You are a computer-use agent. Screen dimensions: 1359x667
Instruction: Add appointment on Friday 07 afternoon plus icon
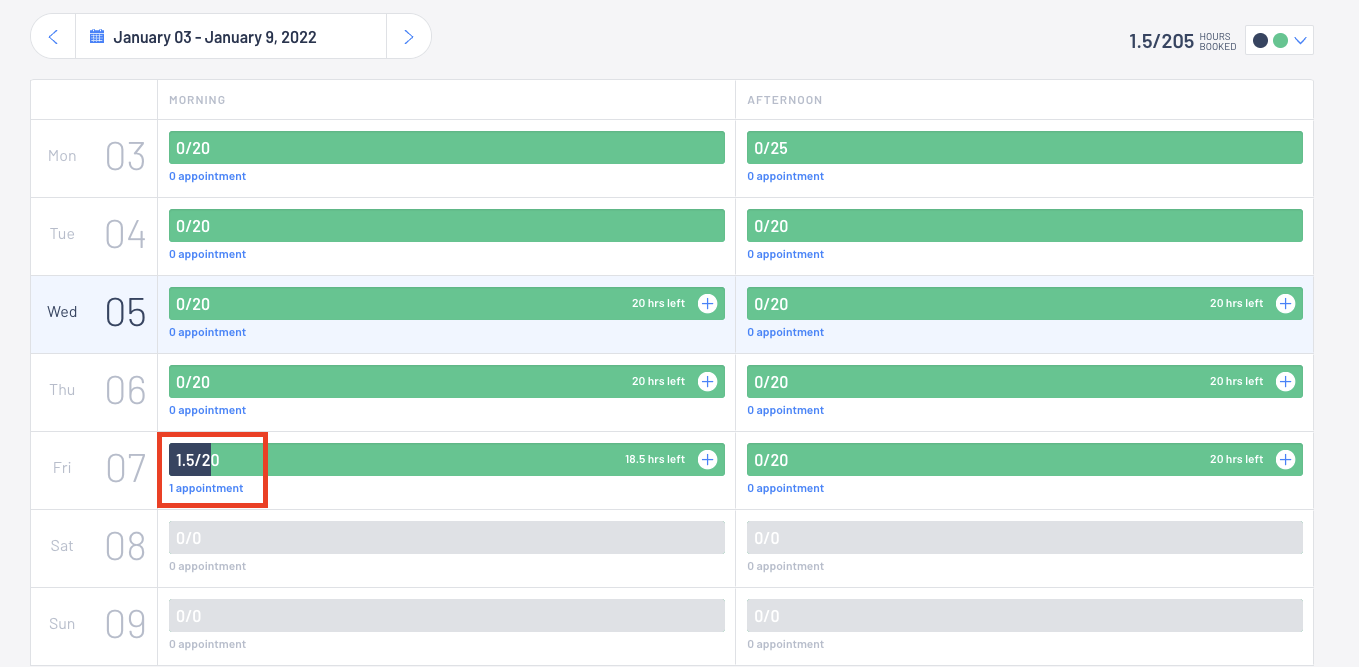click(x=1285, y=459)
